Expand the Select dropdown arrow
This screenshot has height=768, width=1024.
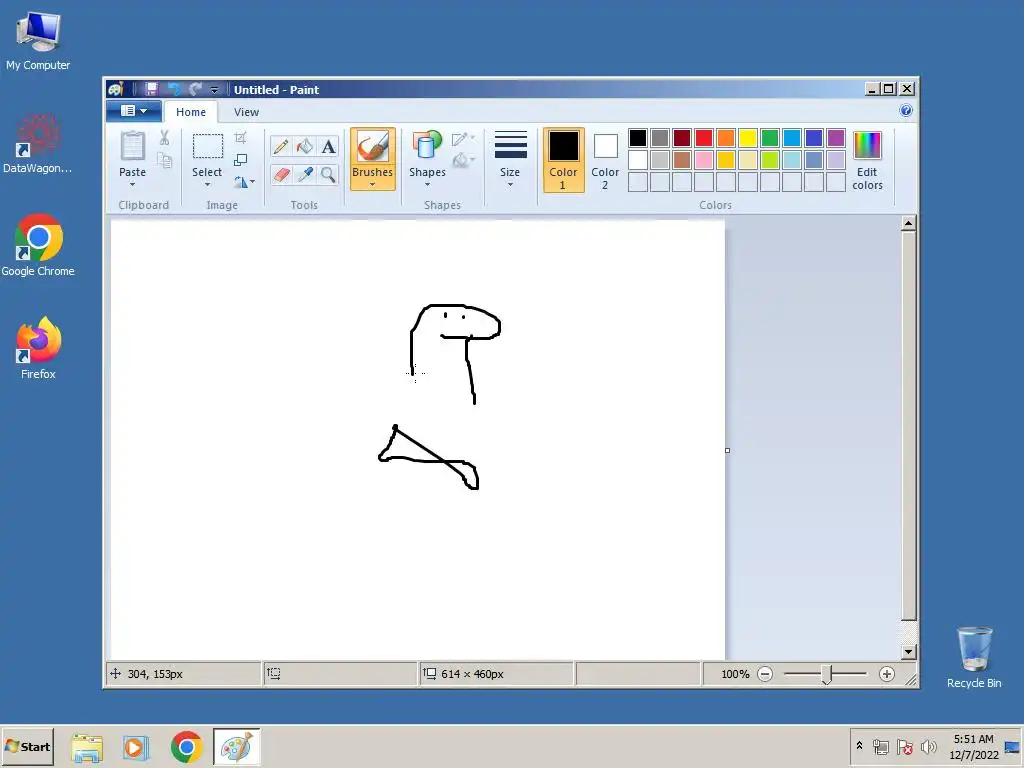[207, 185]
